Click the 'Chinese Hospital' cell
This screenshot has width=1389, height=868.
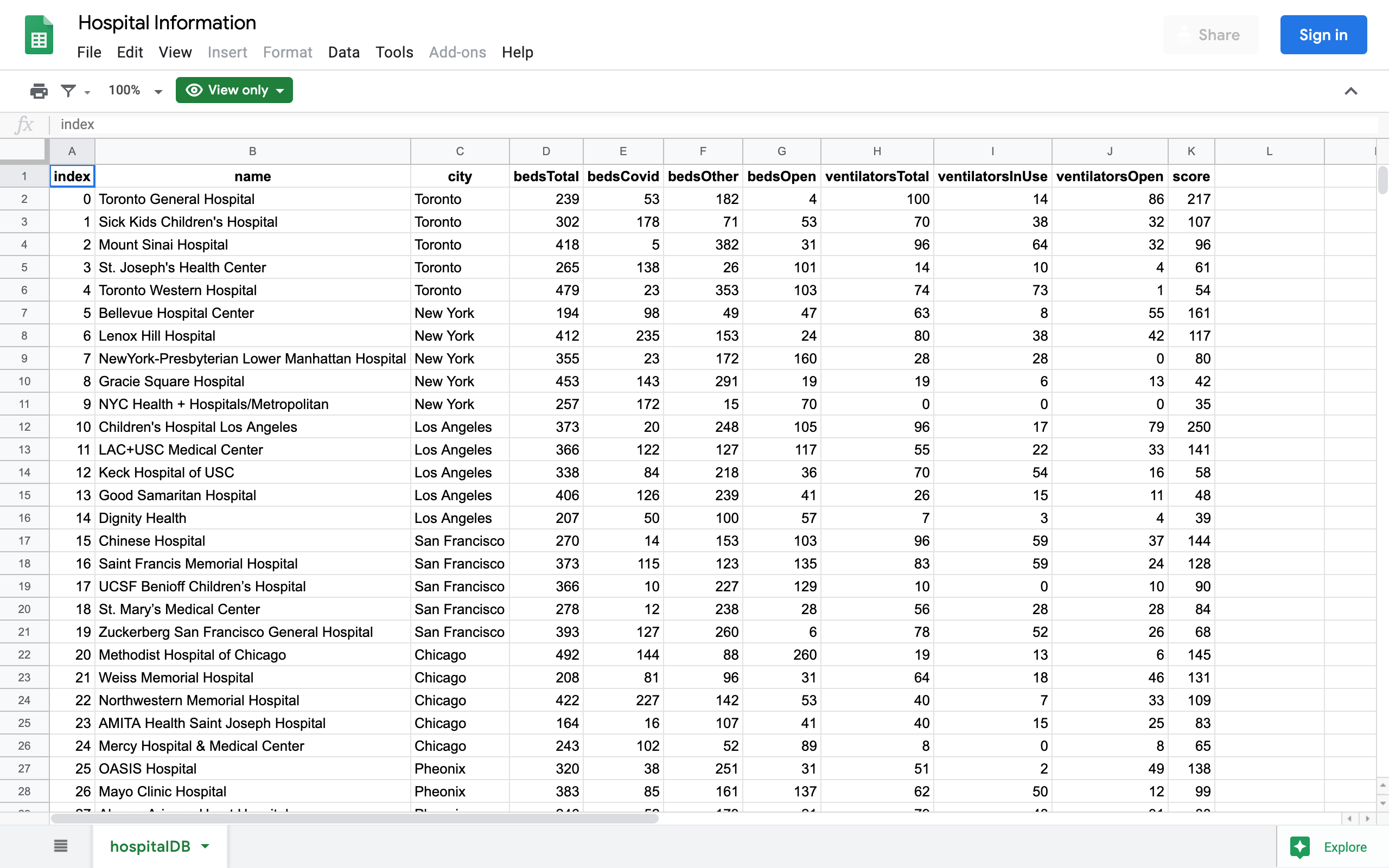click(x=252, y=541)
